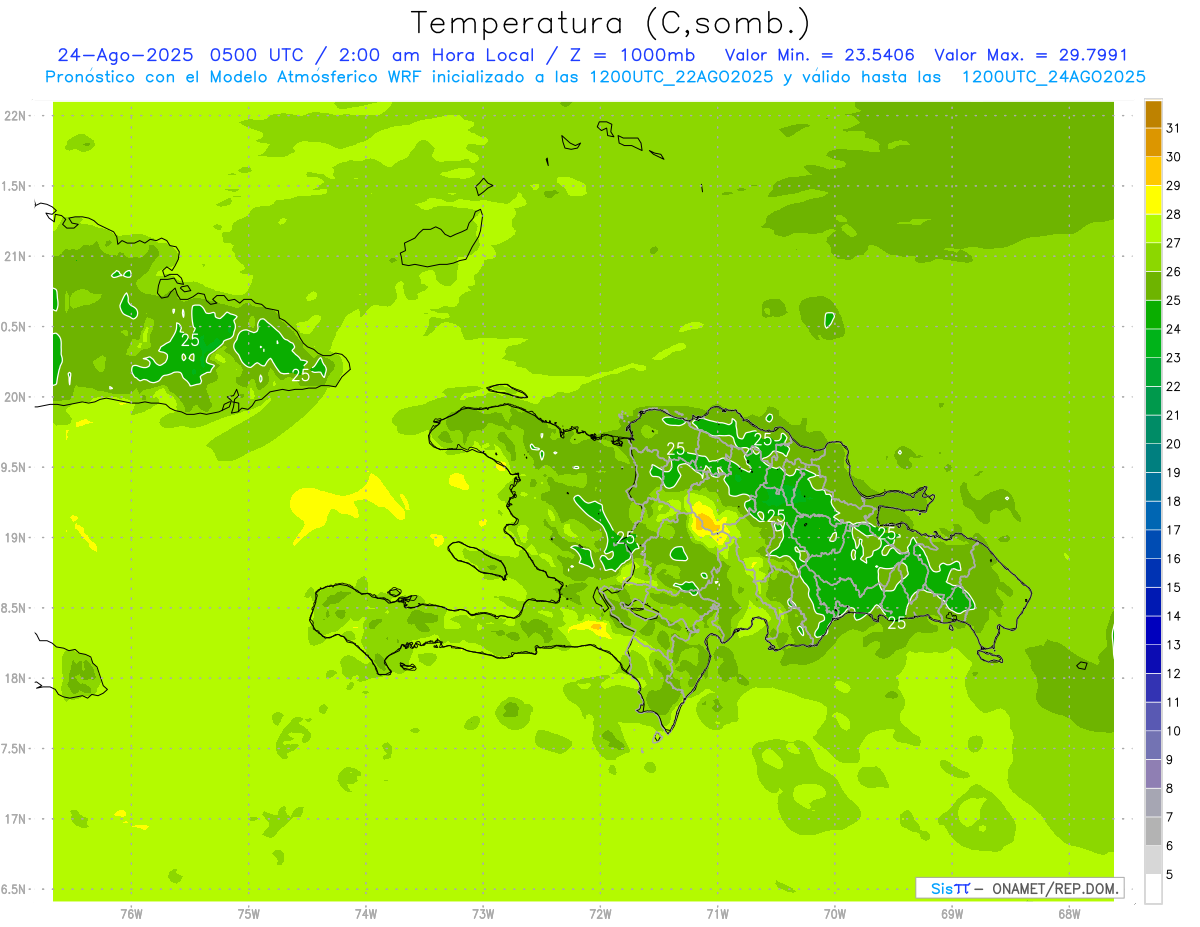Click the '1200UTC_24AGO2025' valid-until time
Viewport: 1200px width, 927px height.
coord(1052,77)
